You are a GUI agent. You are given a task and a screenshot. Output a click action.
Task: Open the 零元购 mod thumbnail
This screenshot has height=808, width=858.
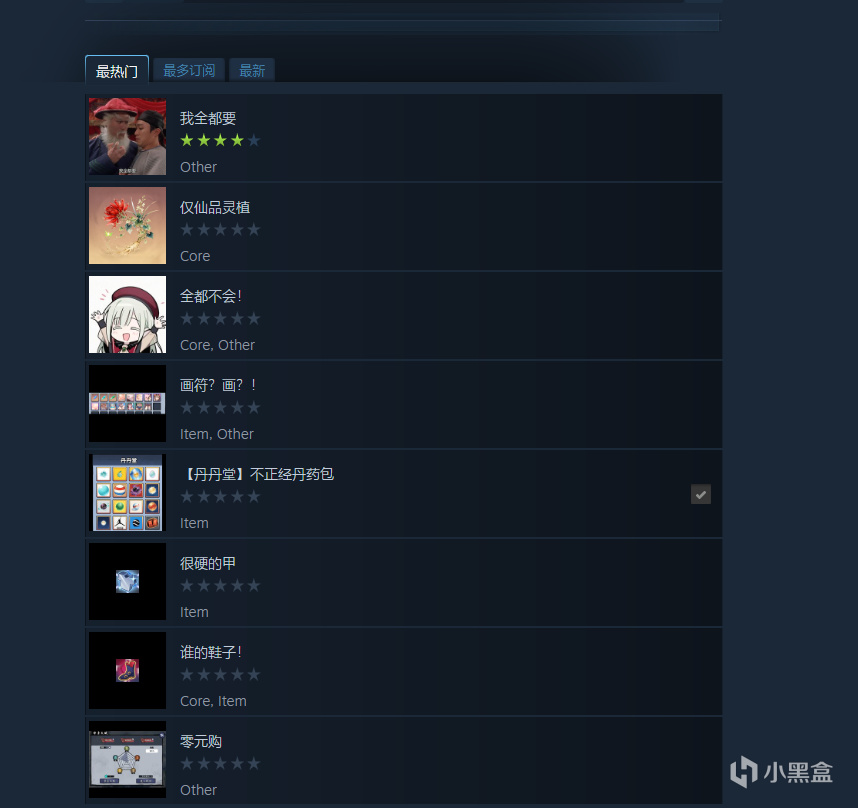point(127,760)
